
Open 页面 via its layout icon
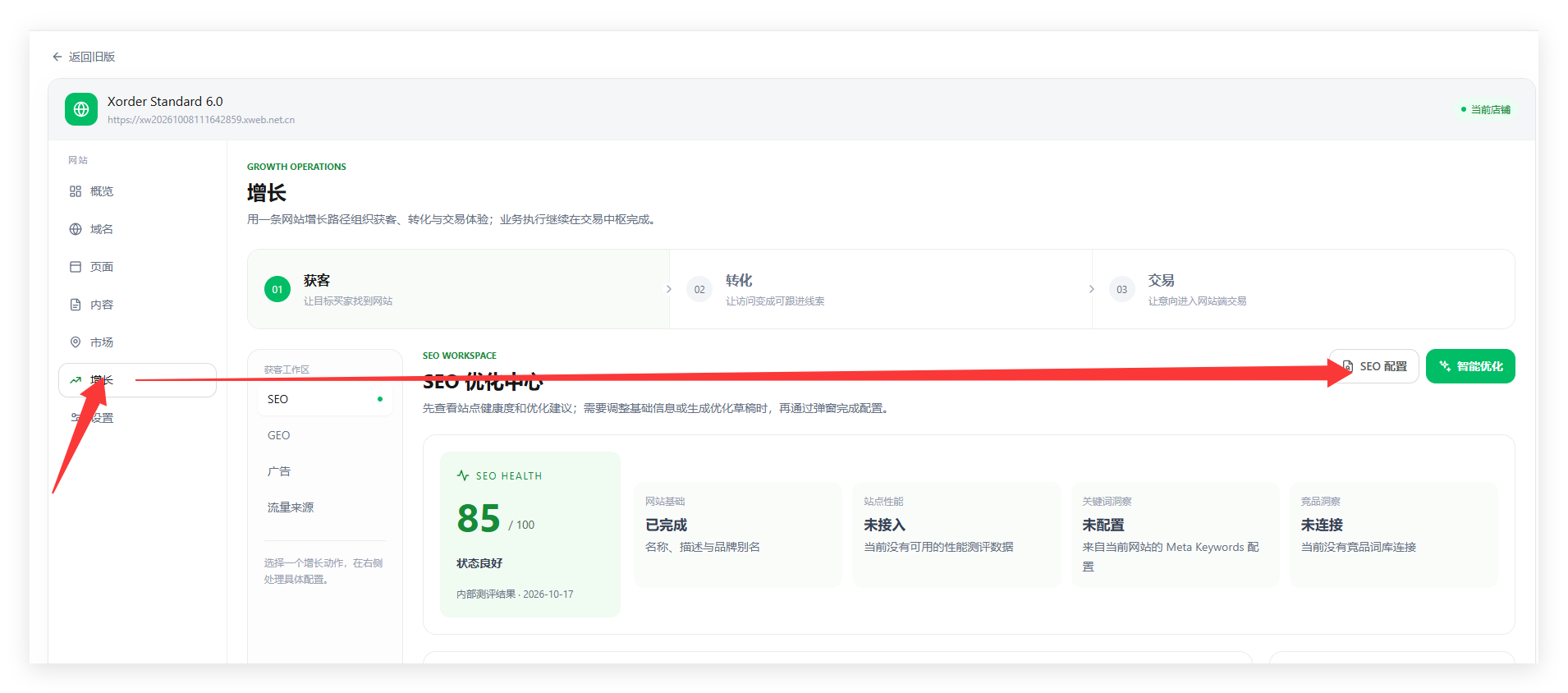click(76, 267)
